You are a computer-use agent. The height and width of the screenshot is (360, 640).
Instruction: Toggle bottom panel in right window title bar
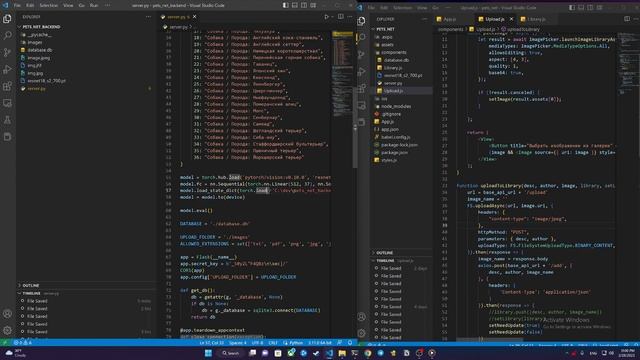[x=581, y=7]
